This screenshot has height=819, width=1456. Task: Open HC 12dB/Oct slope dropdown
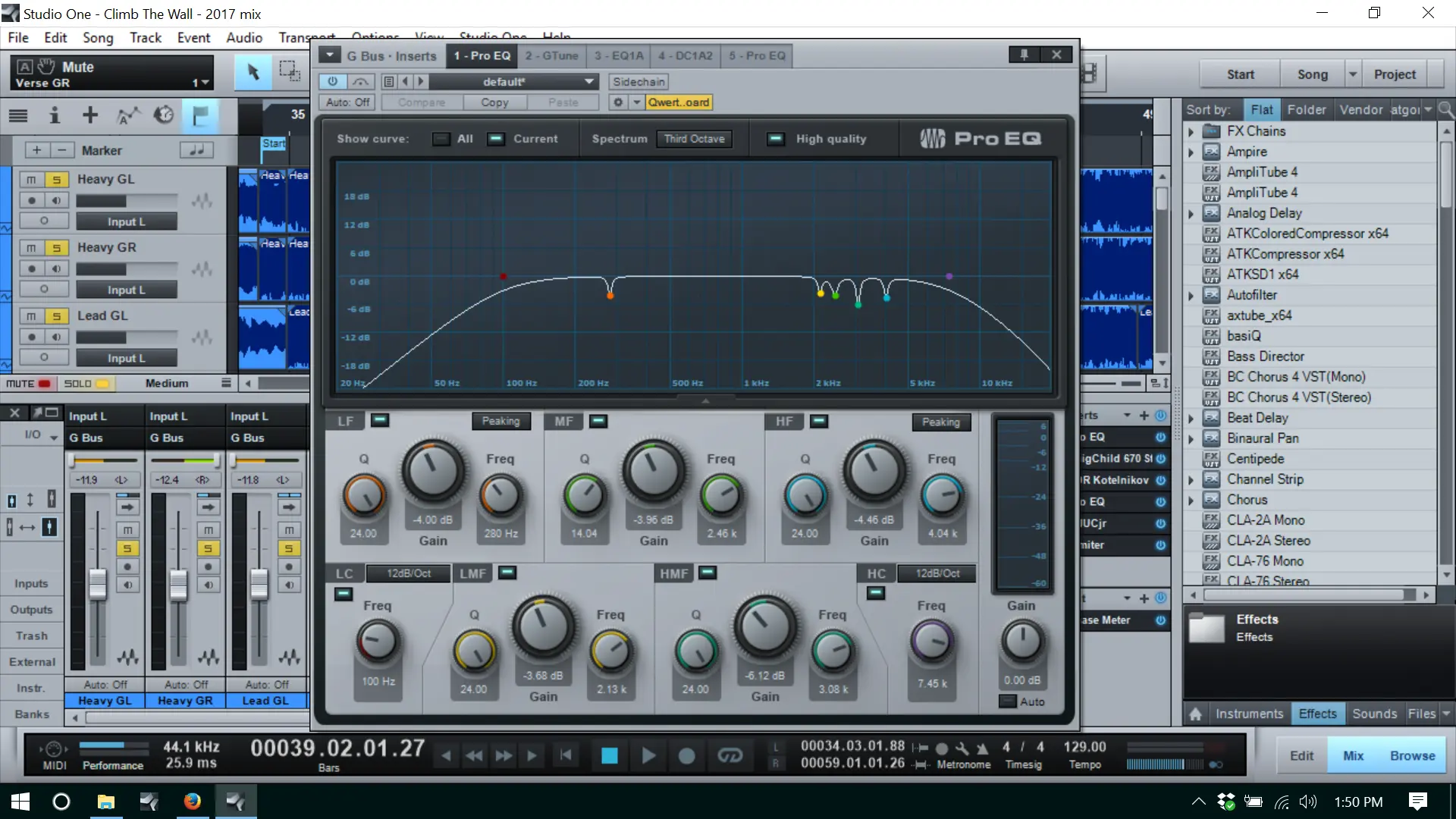click(937, 573)
